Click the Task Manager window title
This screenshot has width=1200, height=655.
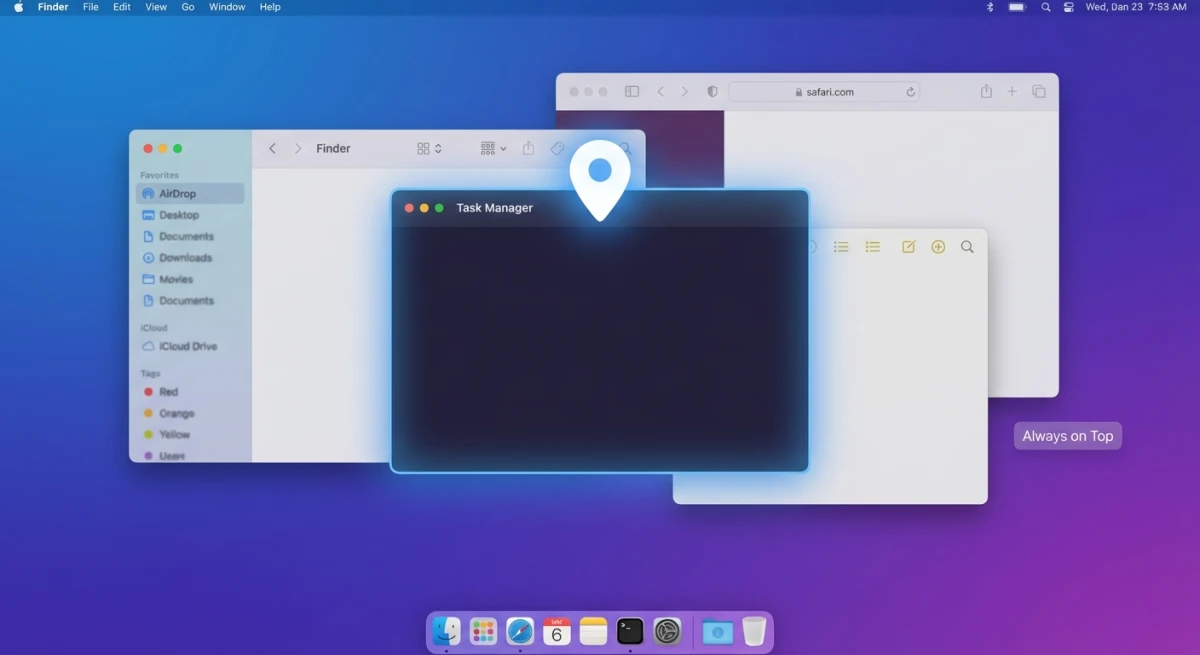(x=494, y=208)
